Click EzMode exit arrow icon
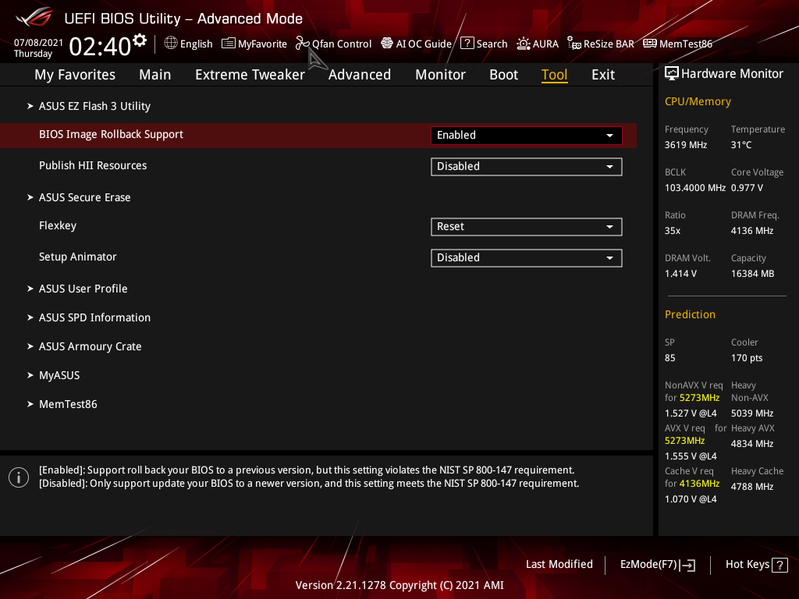The image size is (799, 599). [687, 565]
